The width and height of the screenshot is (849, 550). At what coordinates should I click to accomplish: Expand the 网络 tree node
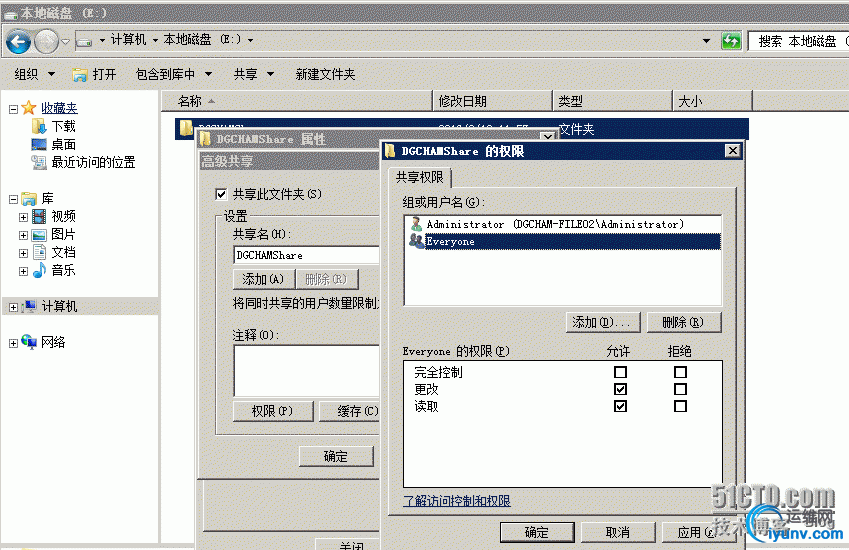pos(14,343)
